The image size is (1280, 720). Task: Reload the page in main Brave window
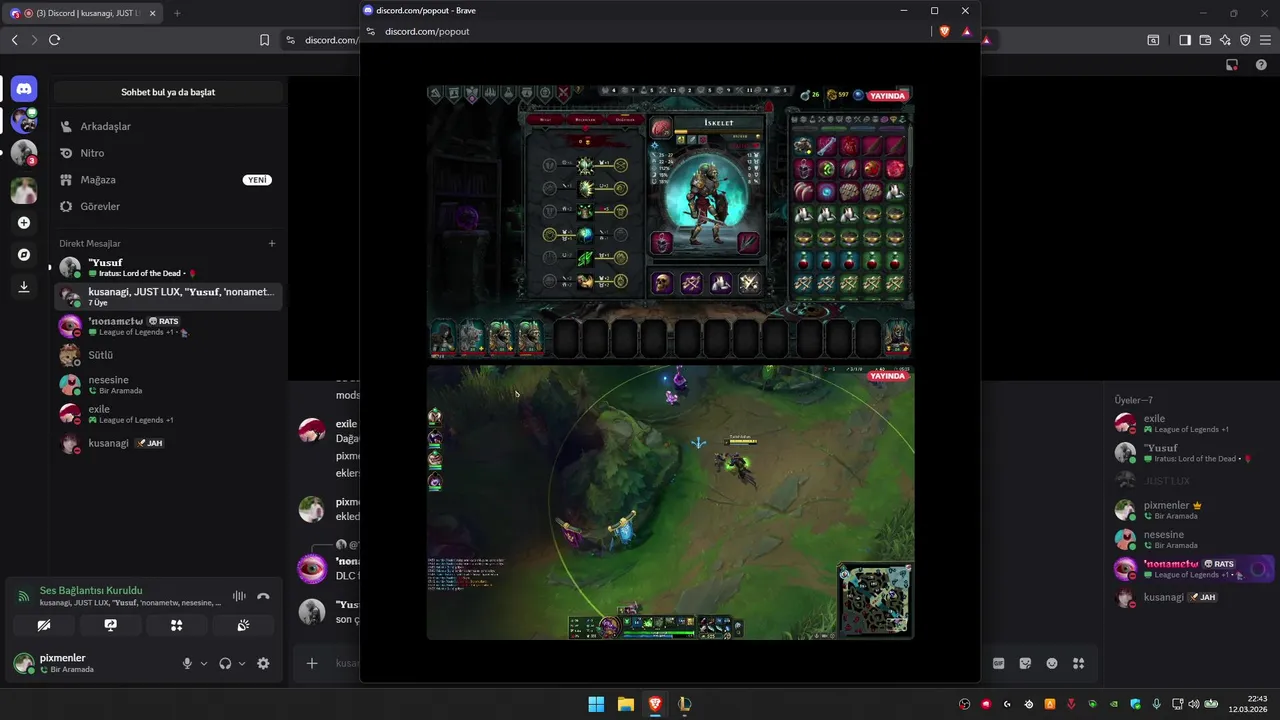pyautogui.click(x=54, y=40)
